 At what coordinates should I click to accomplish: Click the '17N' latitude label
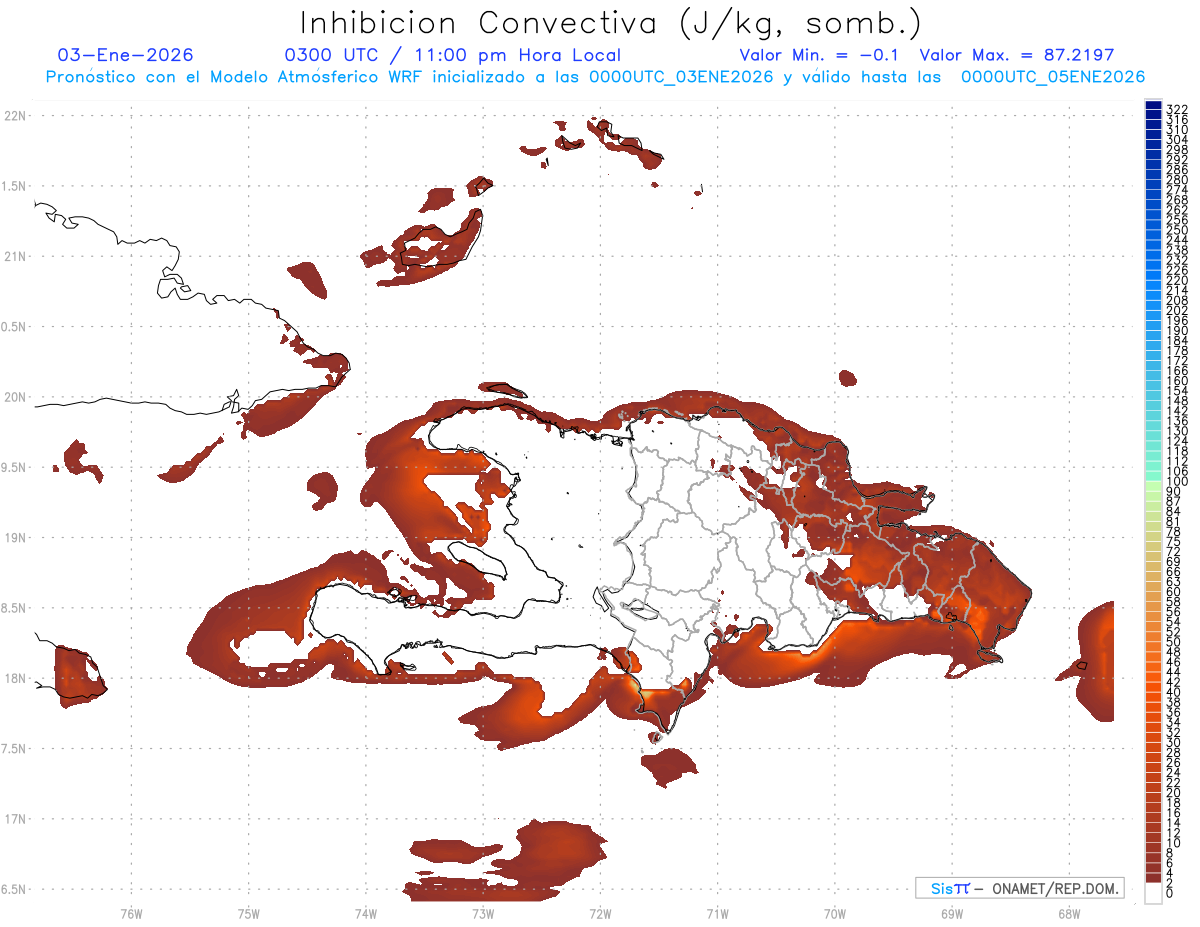pos(15,819)
